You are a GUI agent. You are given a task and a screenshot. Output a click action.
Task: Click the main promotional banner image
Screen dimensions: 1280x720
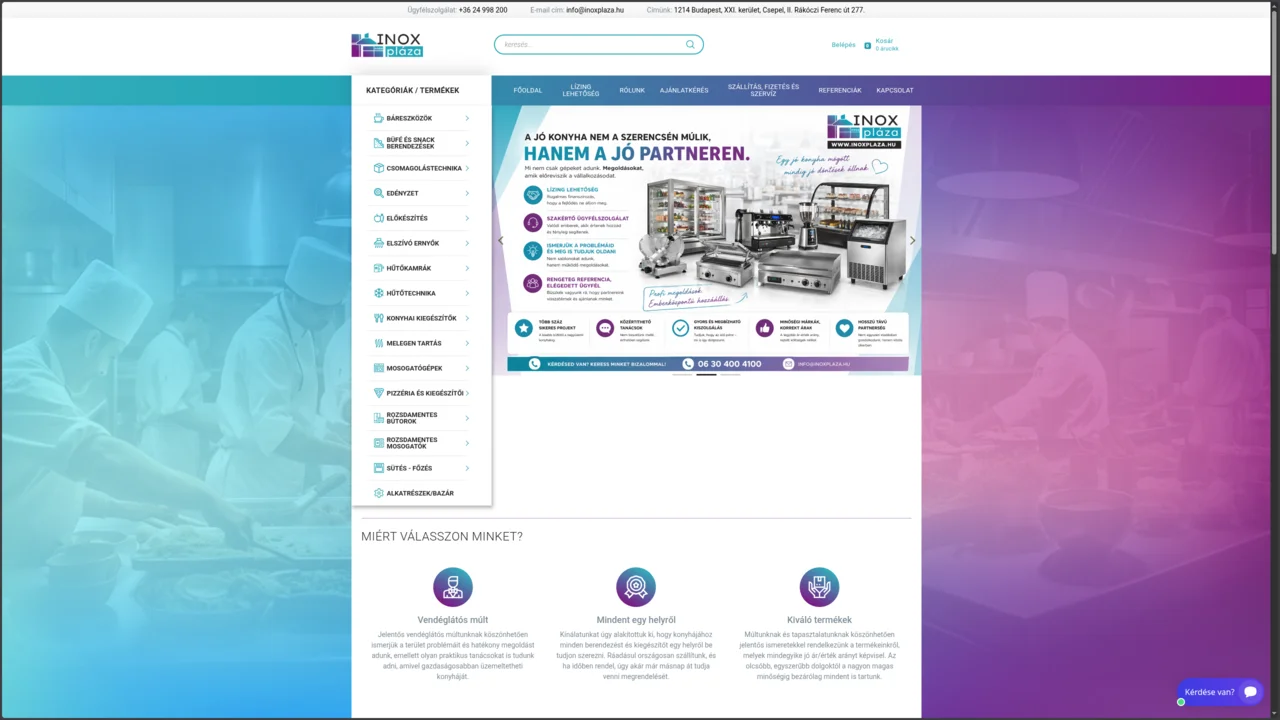(x=707, y=240)
